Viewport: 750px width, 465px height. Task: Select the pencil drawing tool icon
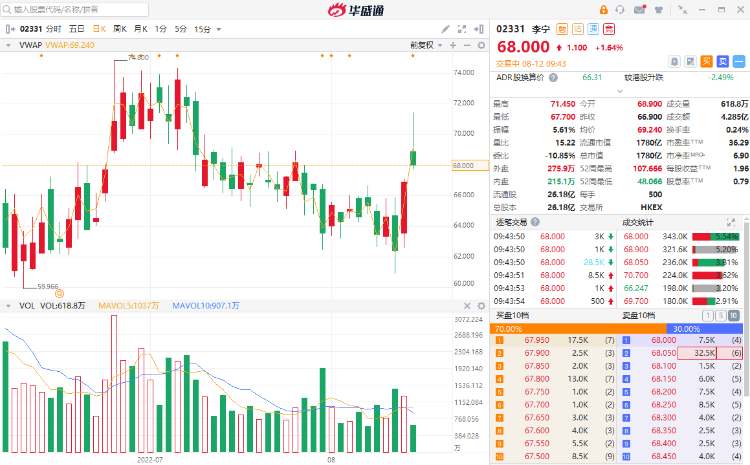[445, 29]
